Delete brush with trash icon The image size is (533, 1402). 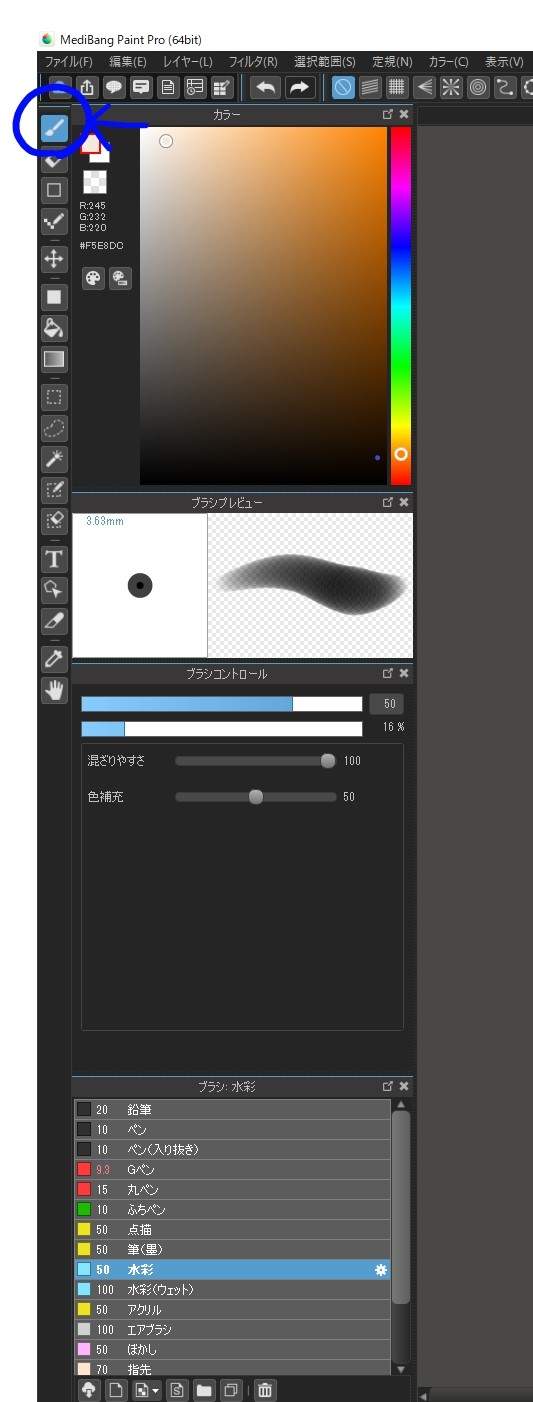pyautogui.click(x=265, y=1390)
